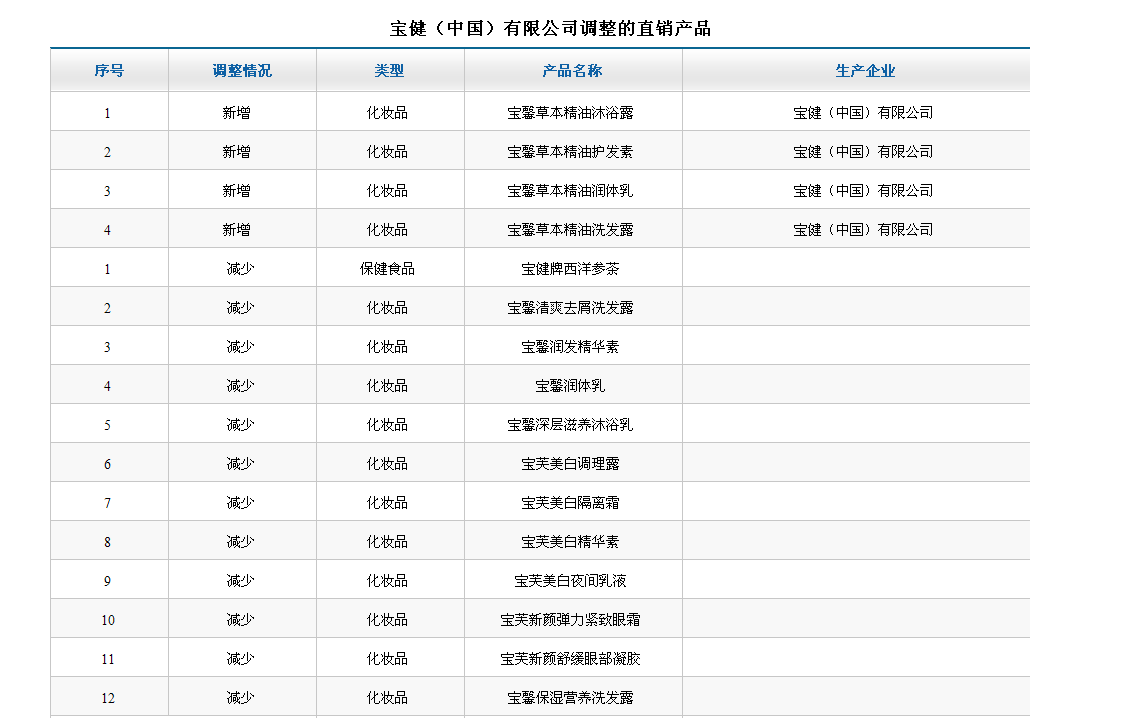Select product name 宝馨草本精油护发素

click(x=570, y=152)
